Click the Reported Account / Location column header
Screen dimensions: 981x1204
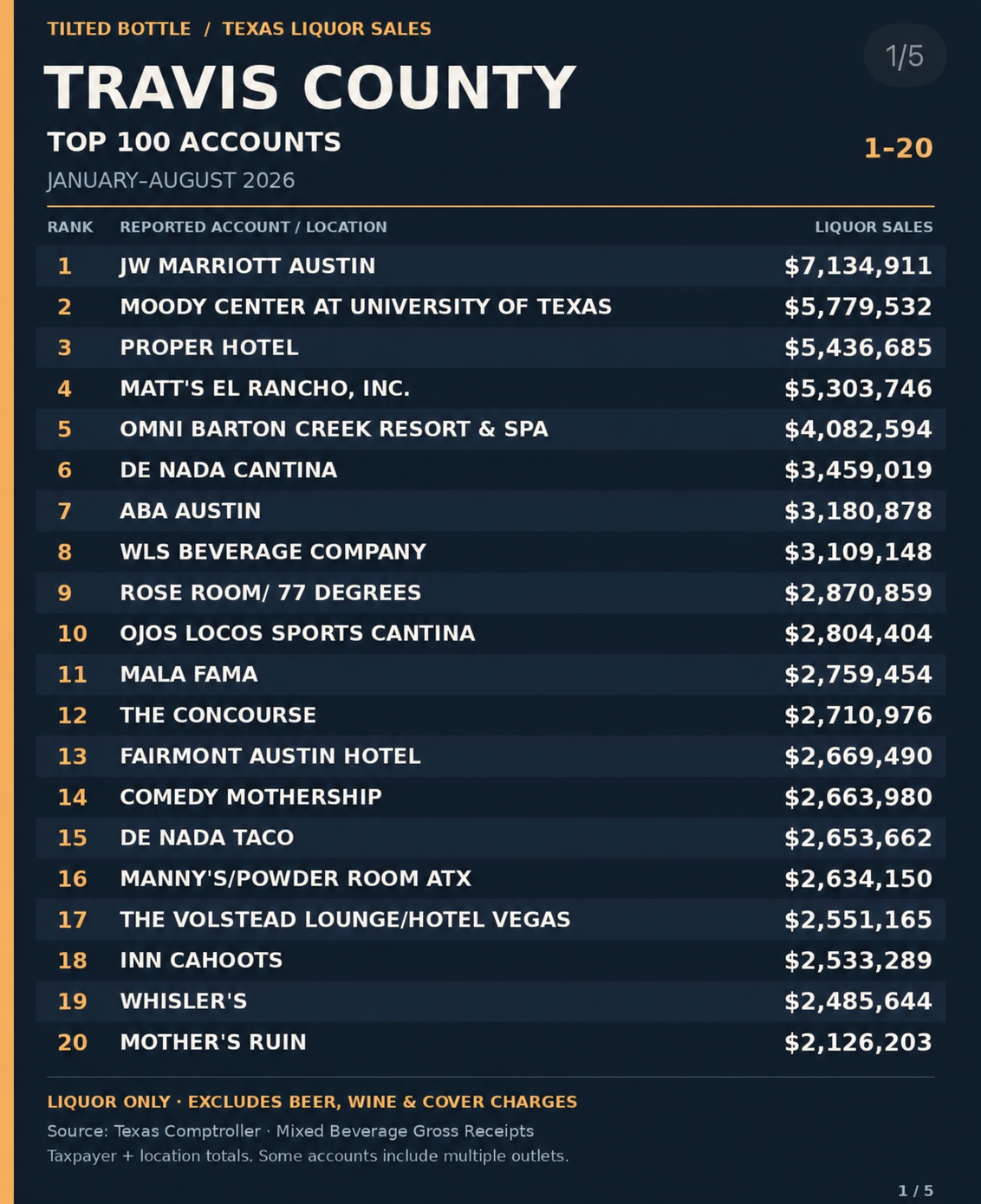pos(253,227)
